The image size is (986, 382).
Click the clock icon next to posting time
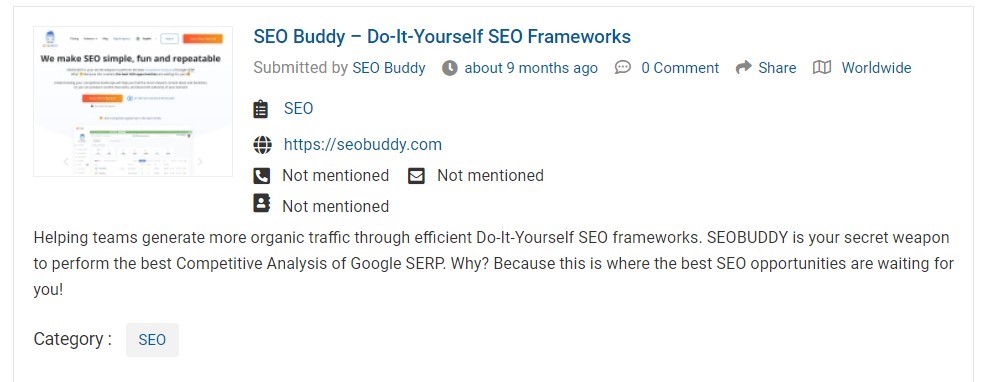coord(450,68)
